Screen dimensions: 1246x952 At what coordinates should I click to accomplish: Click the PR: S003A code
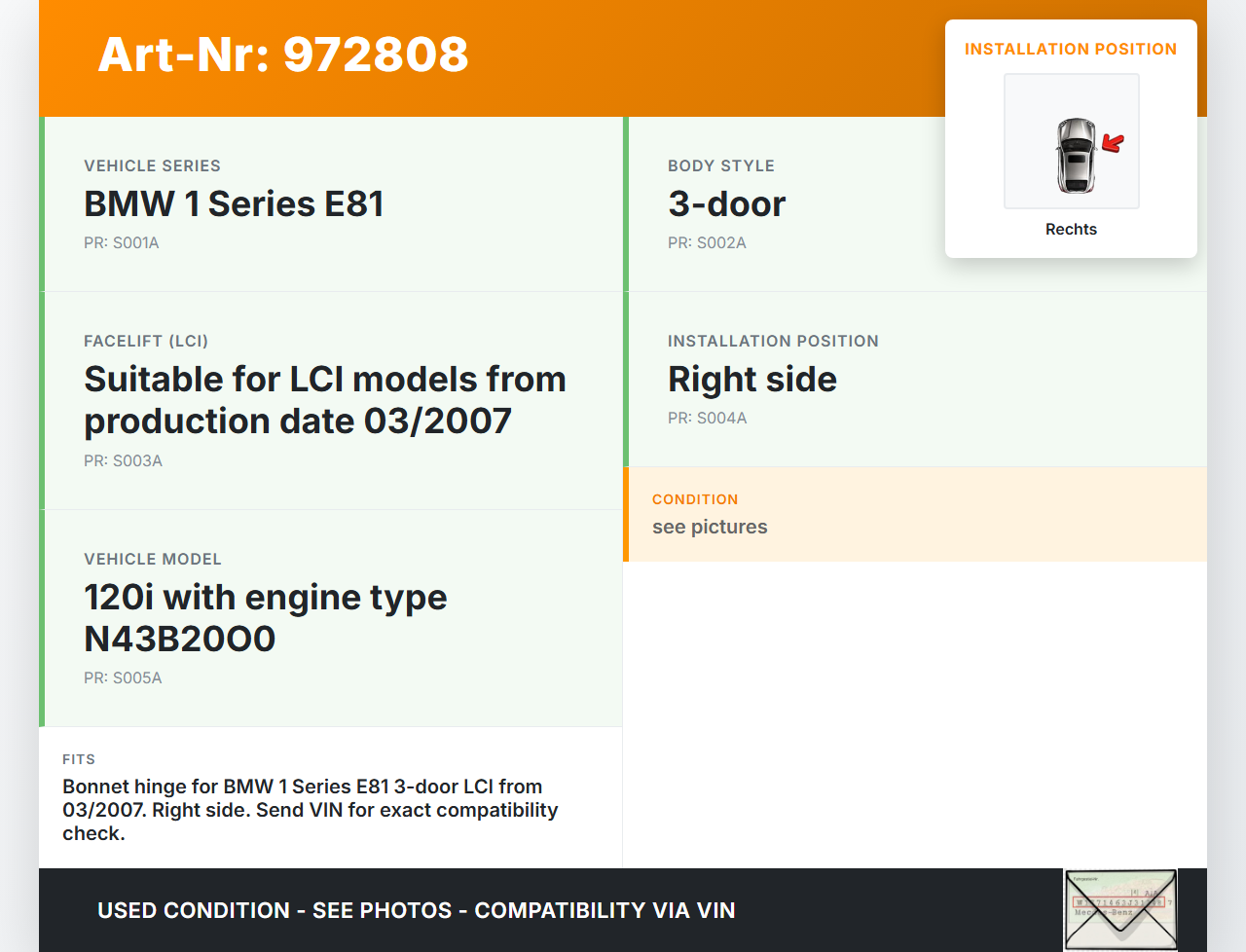[x=123, y=461]
